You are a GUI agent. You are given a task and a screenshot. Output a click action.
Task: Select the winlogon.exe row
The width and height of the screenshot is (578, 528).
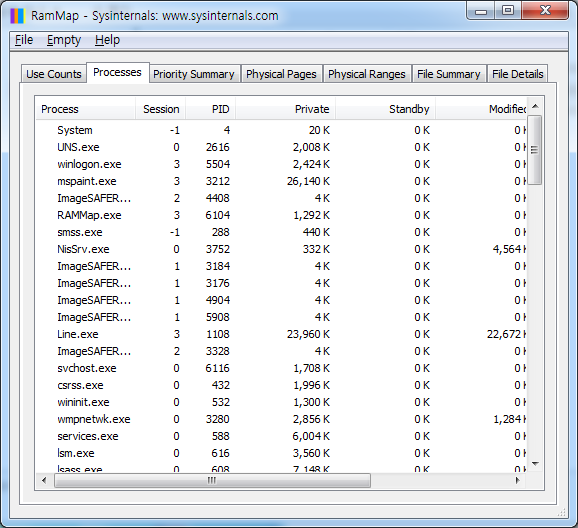click(x=281, y=164)
